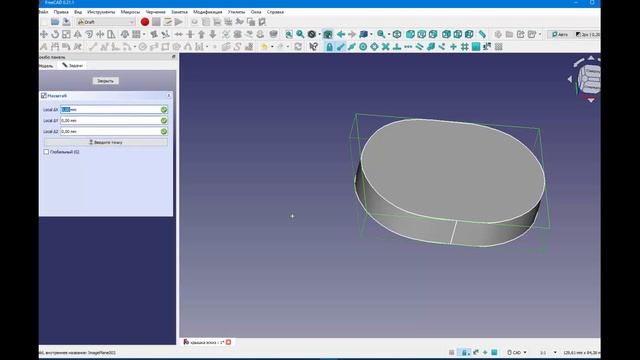Viewport: 640px width, 360px height.
Task: Toggle the snap lock icon
Action: coord(329,47)
